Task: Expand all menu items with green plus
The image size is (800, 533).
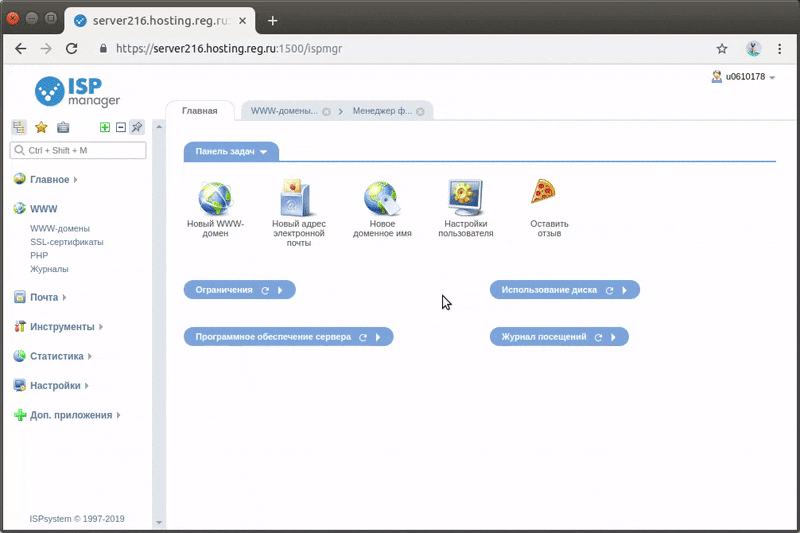Action: 105,127
